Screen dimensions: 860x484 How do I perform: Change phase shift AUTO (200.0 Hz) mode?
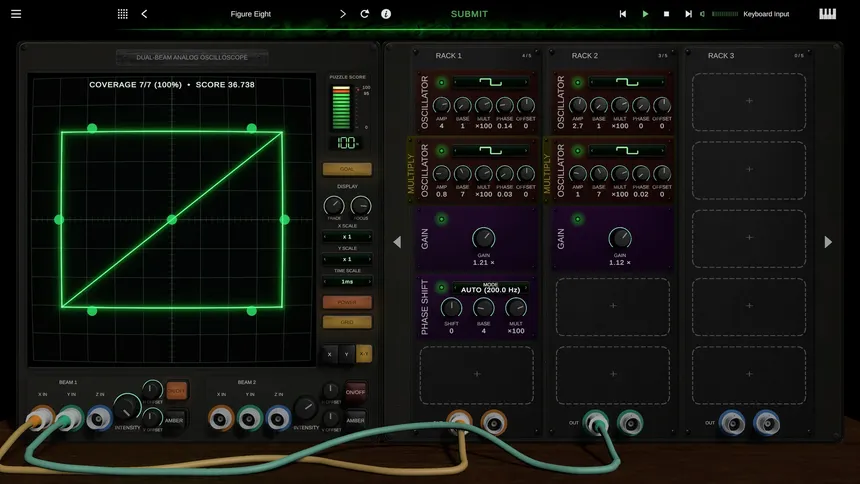point(490,289)
